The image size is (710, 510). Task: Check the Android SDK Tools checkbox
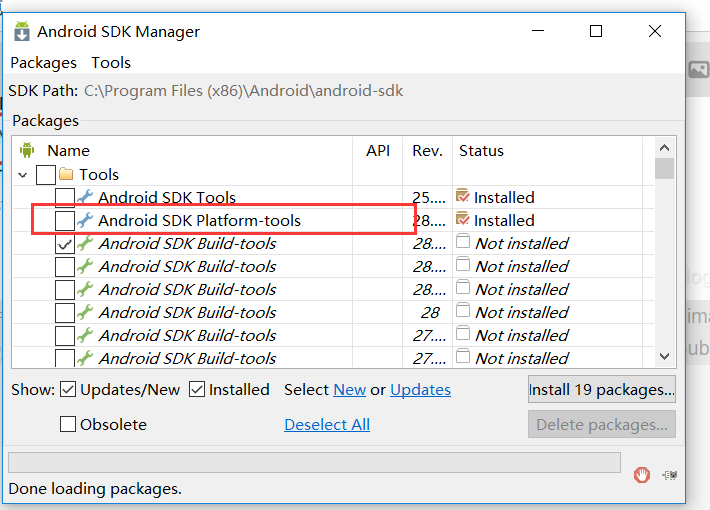pyautogui.click(x=65, y=197)
